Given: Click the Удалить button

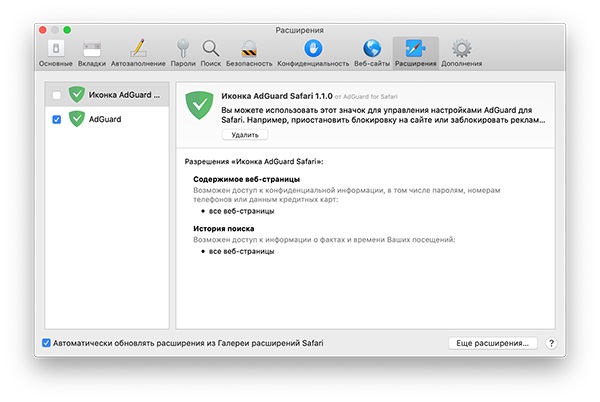Looking at the screenshot, I should coord(245,135).
